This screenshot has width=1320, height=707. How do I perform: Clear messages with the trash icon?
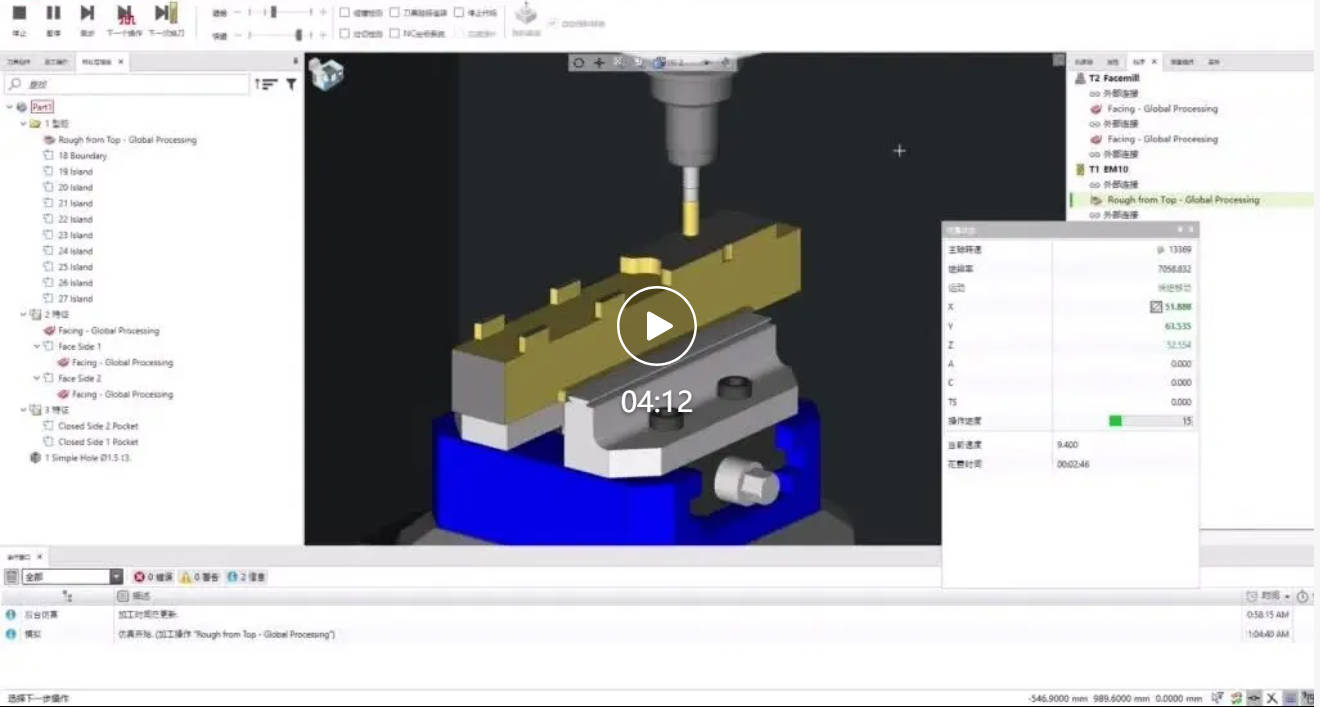11,577
